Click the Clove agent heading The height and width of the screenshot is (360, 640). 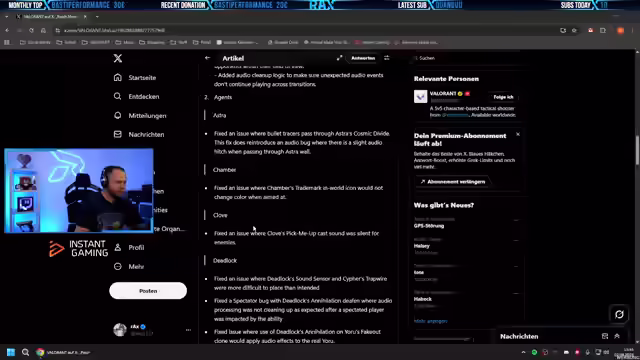click(x=220, y=215)
